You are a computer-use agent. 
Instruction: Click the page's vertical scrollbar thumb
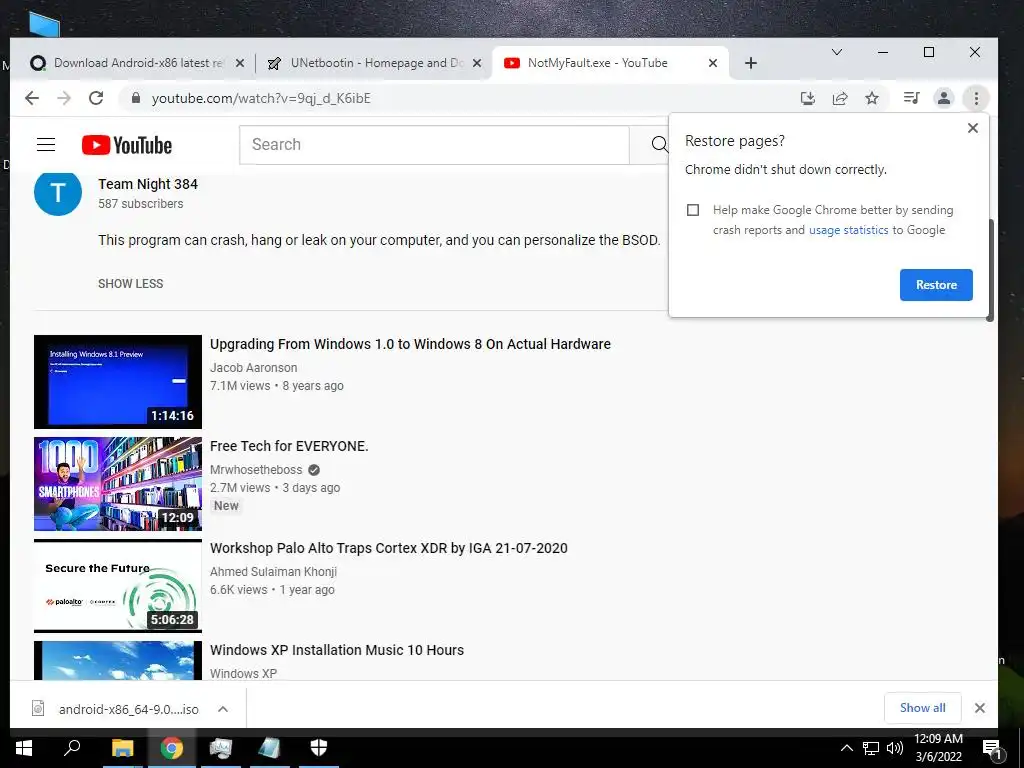(990, 270)
